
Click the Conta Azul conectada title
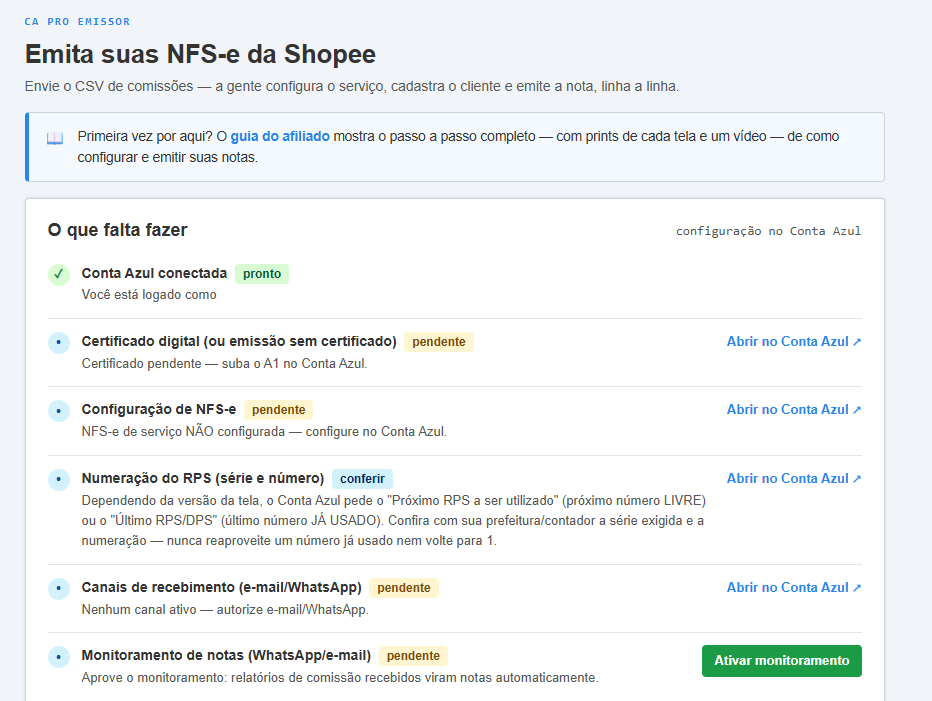pyautogui.click(x=154, y=273)
